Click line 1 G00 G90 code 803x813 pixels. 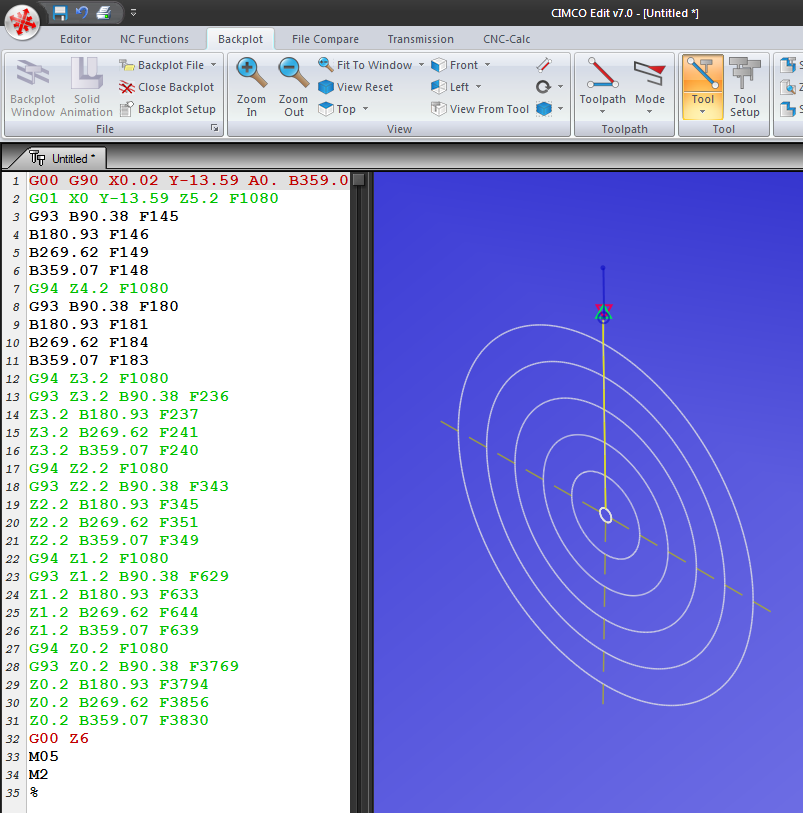pos(189,180)
